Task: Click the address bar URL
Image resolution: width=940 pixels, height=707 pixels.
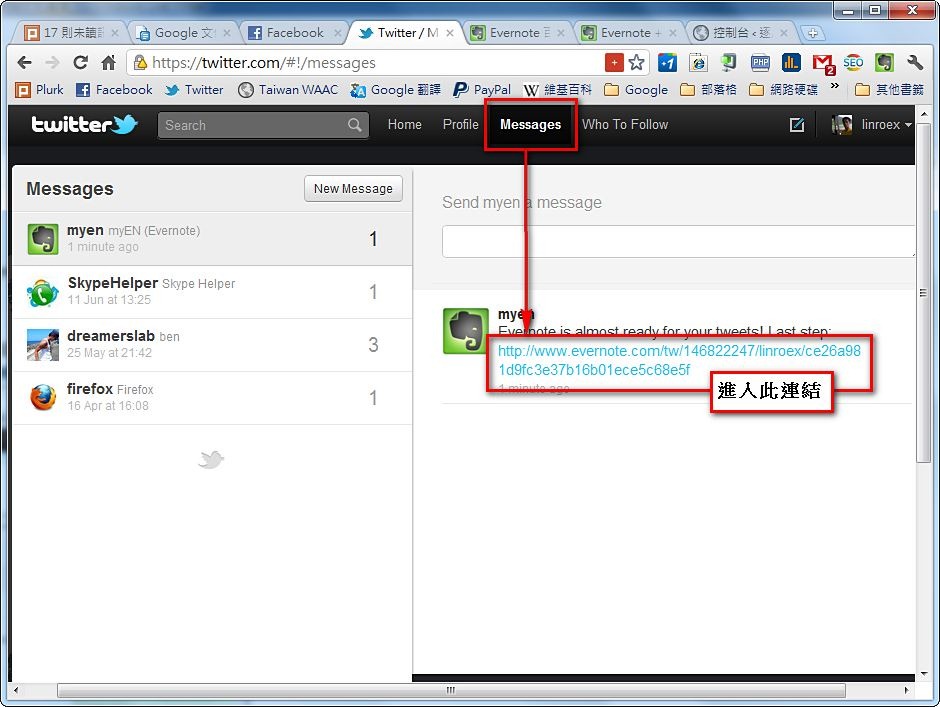Action: coord(264,63)
